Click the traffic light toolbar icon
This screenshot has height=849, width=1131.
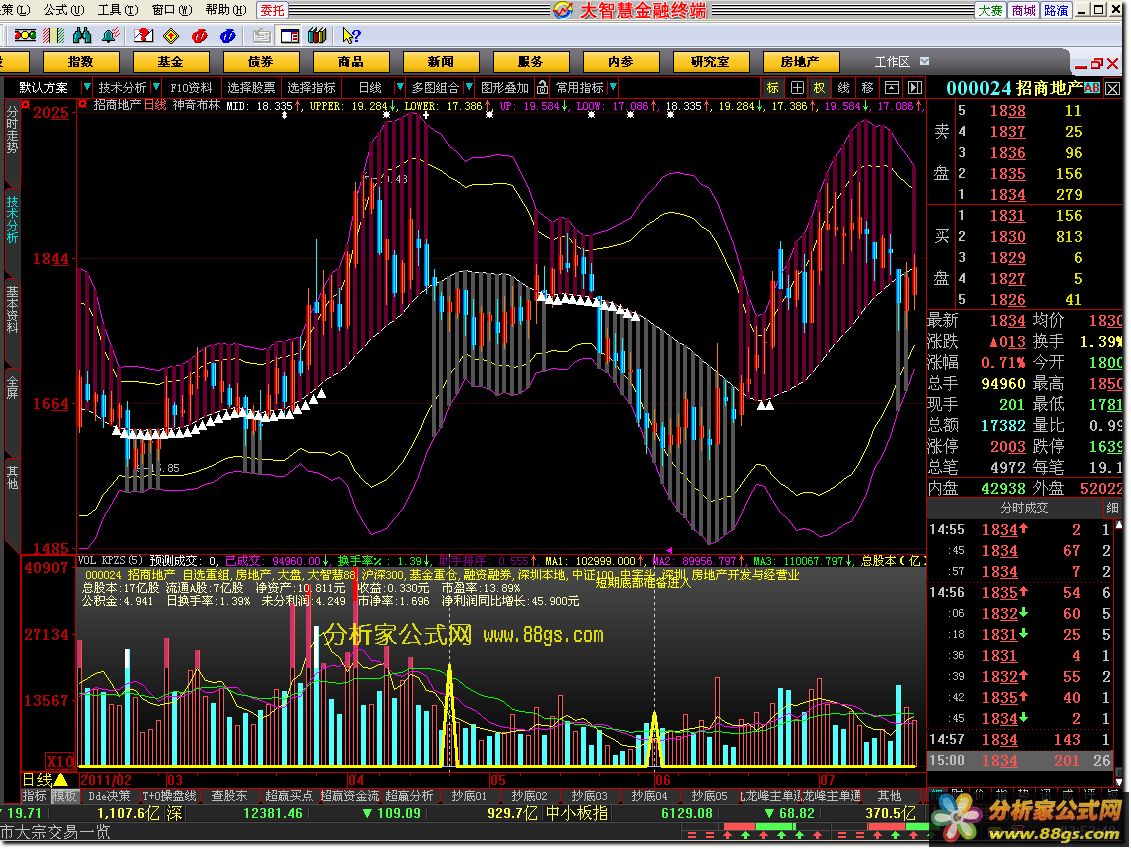(x=25, y=35)
